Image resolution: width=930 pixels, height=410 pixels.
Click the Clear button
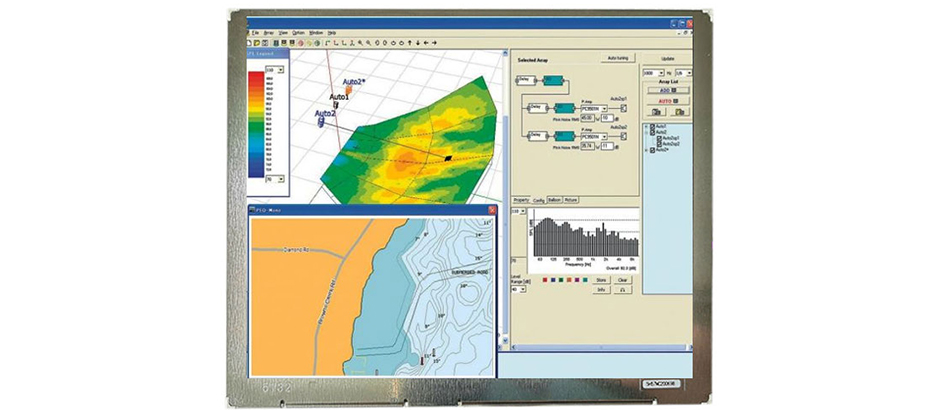pyautogui.click(x=622, y=280)
